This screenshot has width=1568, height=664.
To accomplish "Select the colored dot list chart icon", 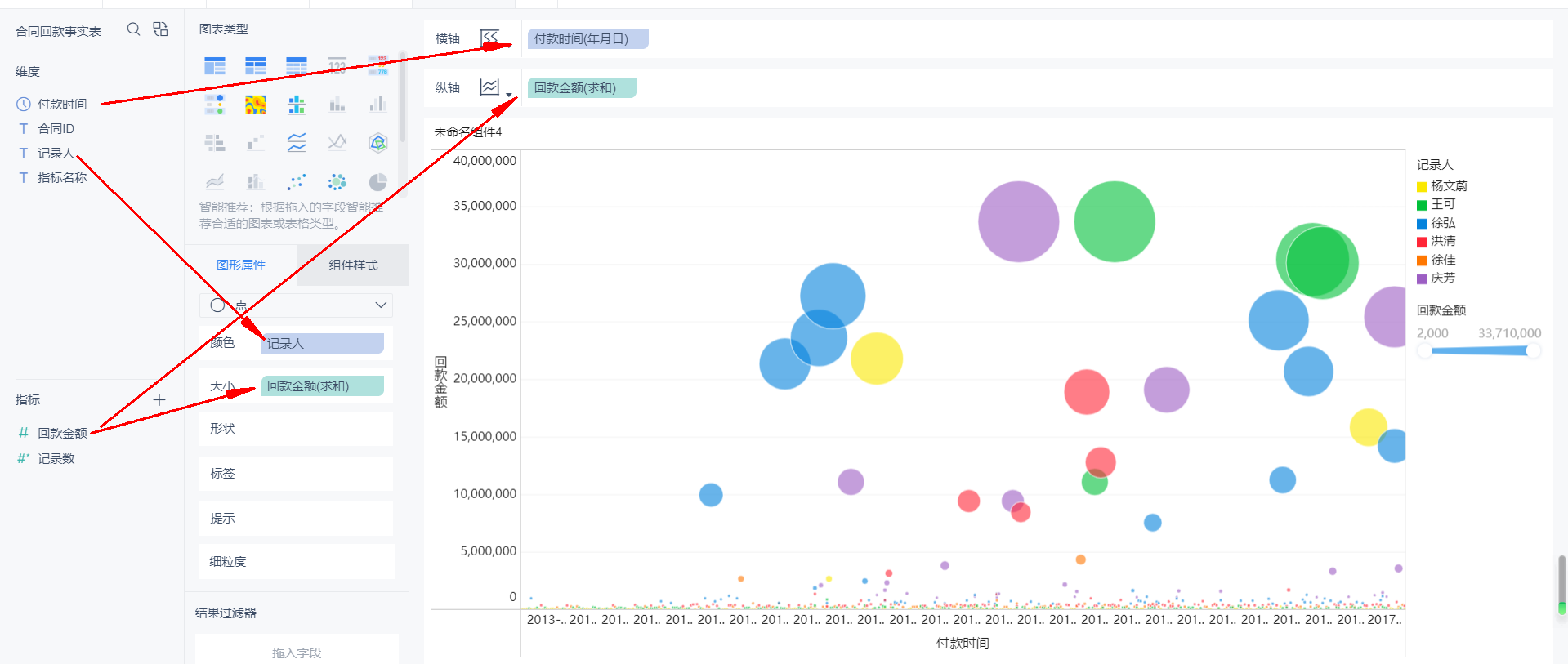I will click(x=215, y=105).
